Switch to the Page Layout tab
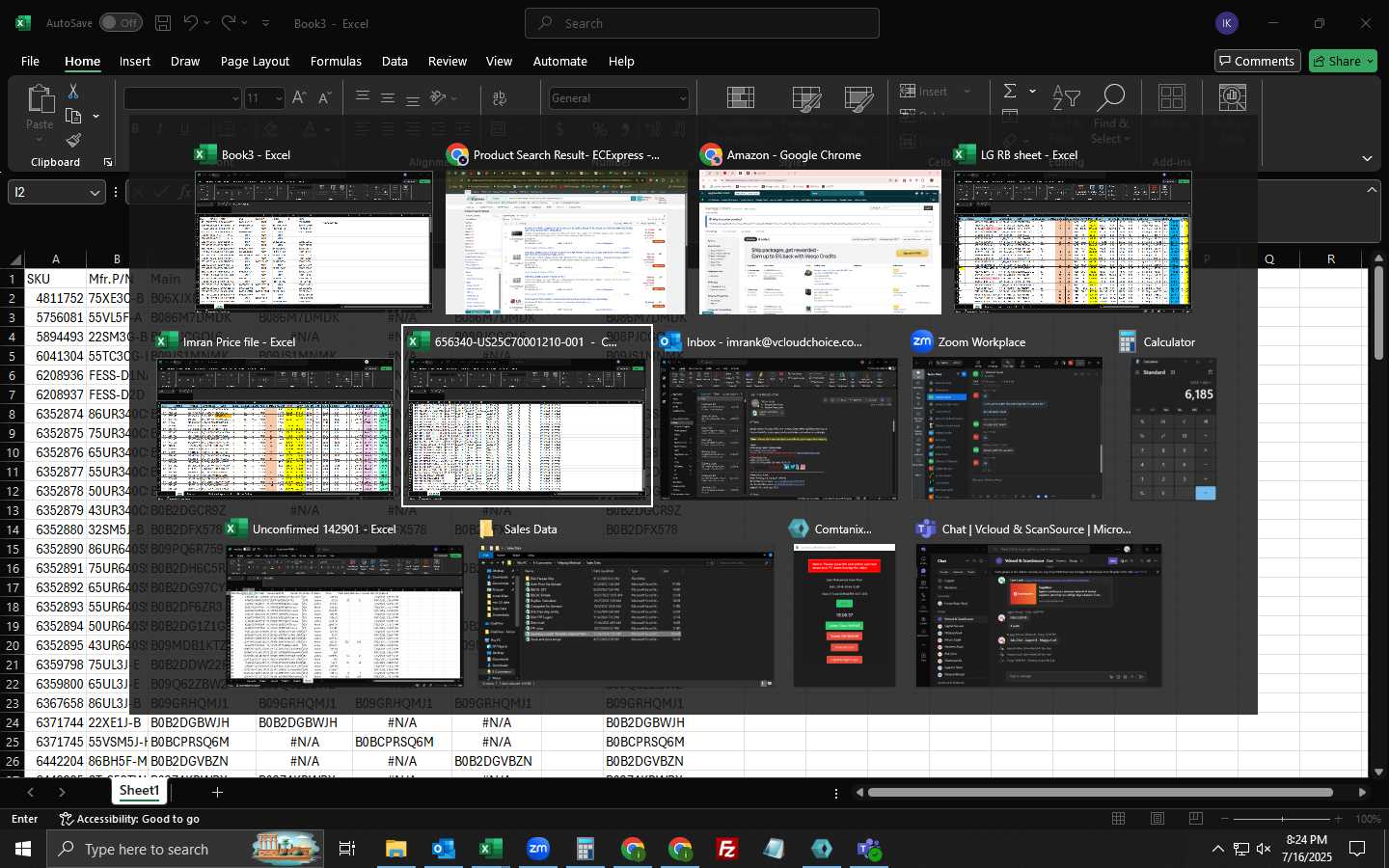 pyautogui.click(x=255, y=61)
